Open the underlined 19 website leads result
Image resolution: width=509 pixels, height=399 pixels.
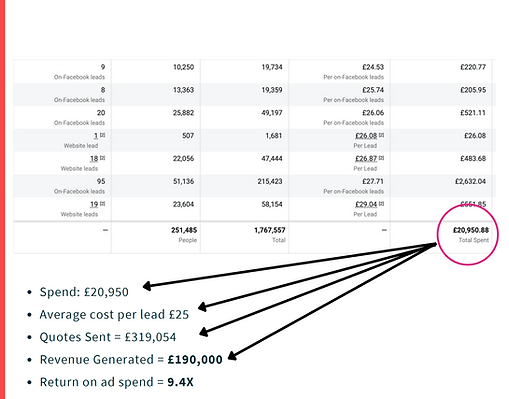[x=94, y=204]
